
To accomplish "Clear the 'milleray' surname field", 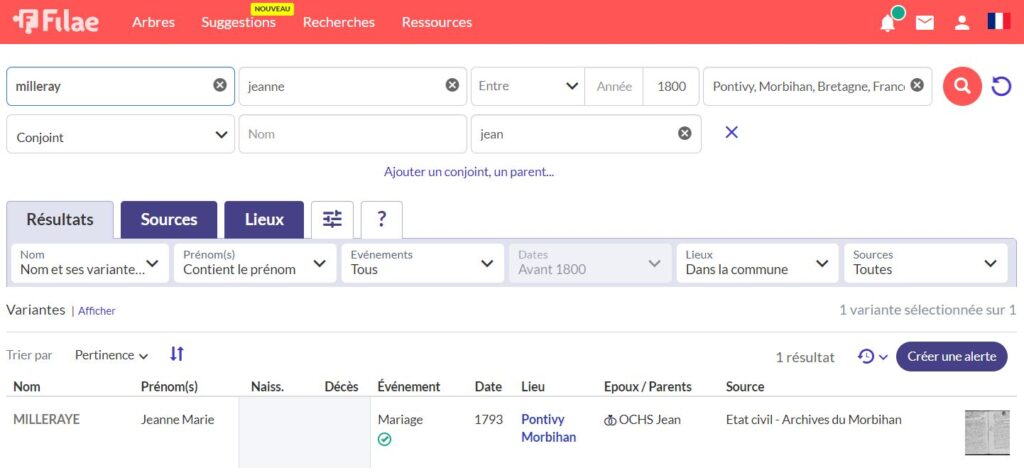I will 220,86.
